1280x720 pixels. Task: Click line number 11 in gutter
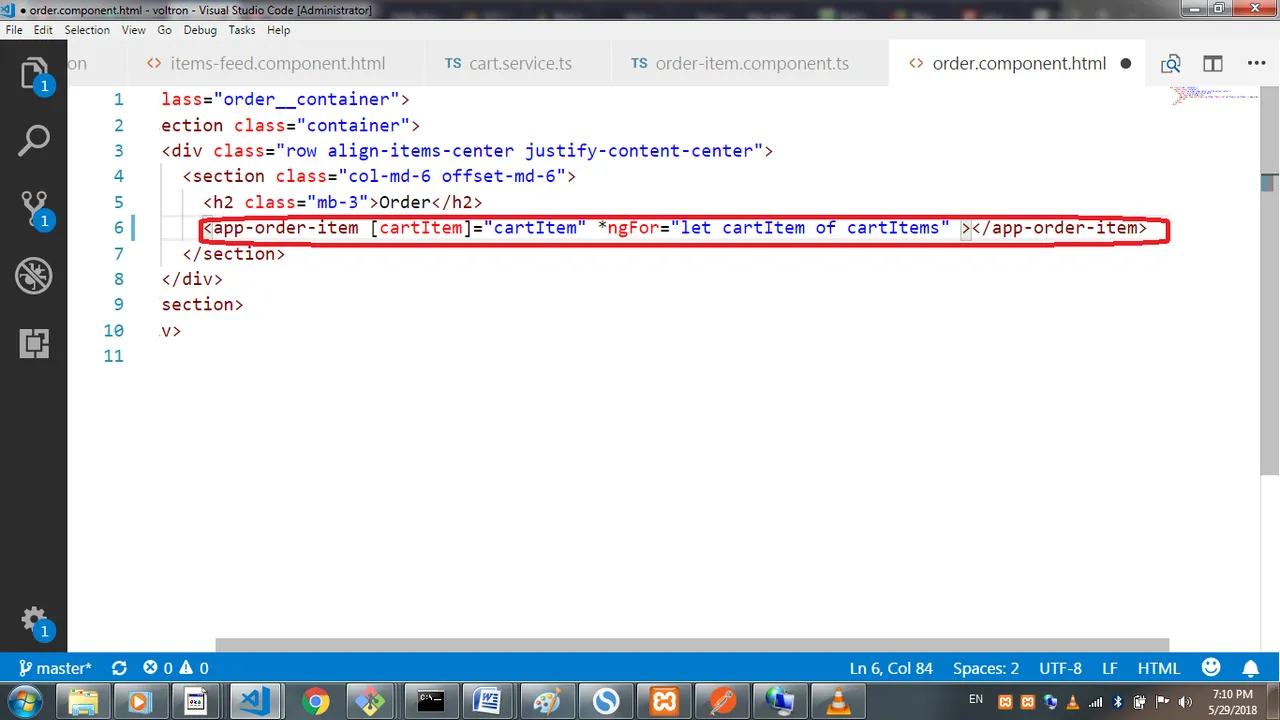pyautogui.click(x=113, y=356)
